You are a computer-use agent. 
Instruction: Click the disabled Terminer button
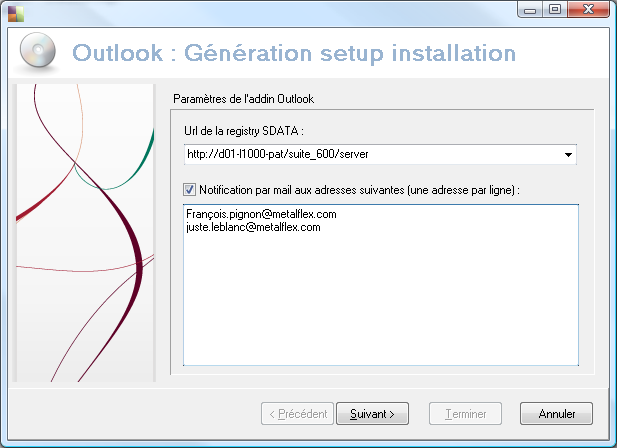(x=466, y=414)
